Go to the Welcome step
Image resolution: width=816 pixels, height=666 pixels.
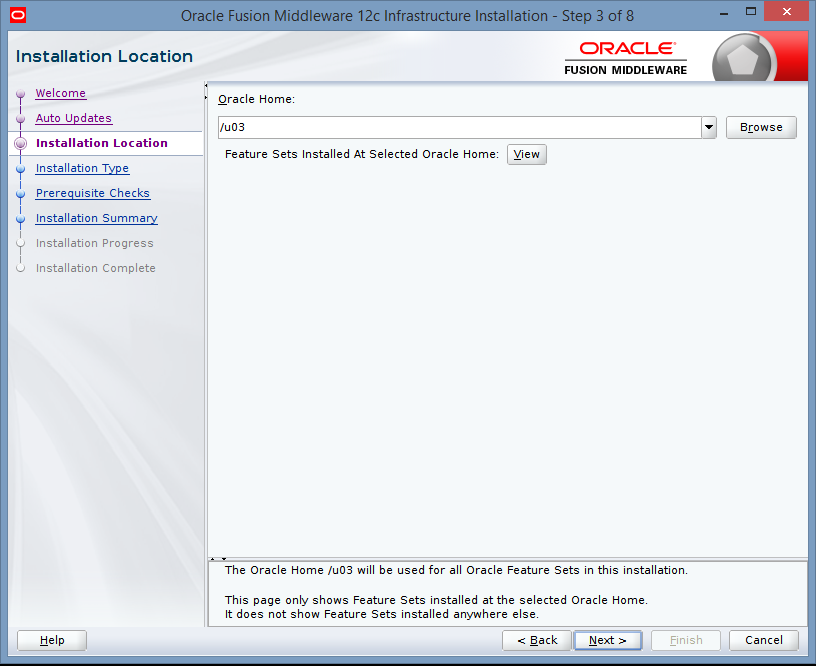(60, 93)
